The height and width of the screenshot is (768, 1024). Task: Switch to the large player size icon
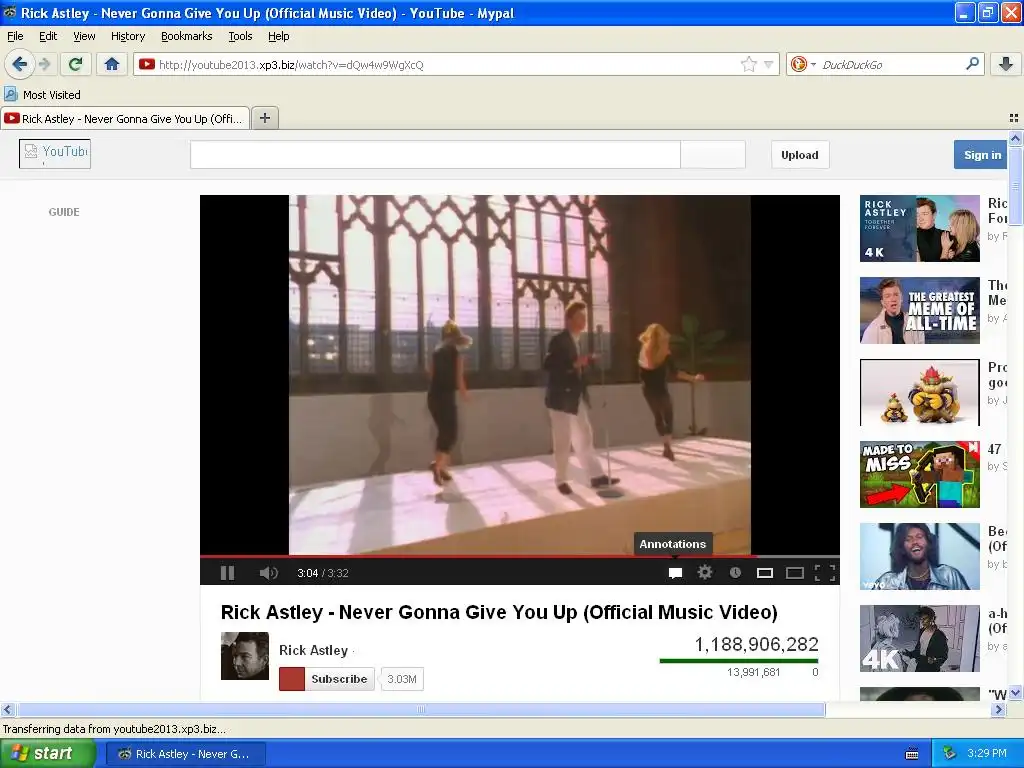point(795,573)
